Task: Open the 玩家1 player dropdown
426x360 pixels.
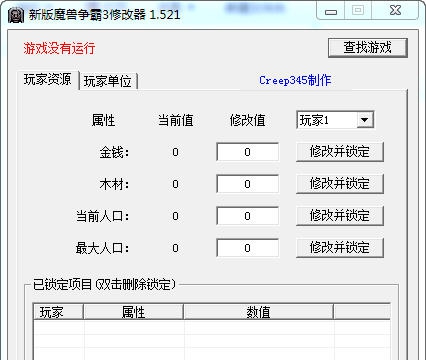Action: pyautogui.click(x=335, y=120)
